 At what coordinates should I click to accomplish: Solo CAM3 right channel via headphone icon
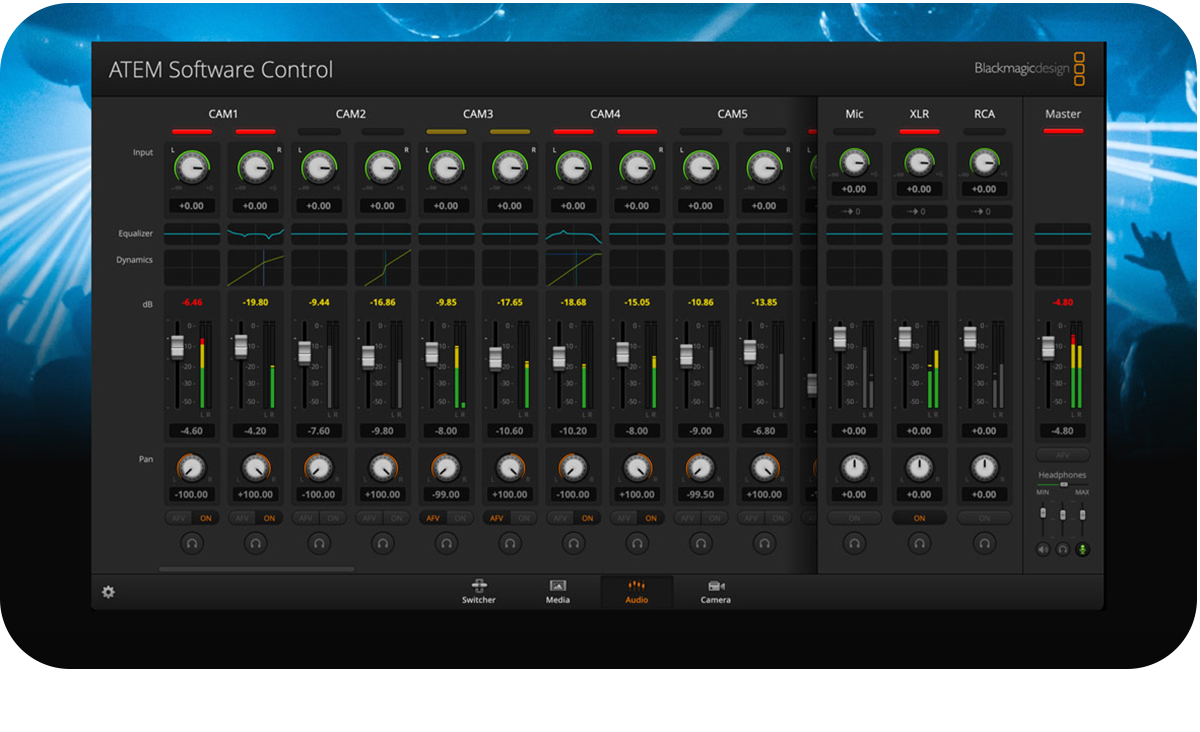[510, 543]
